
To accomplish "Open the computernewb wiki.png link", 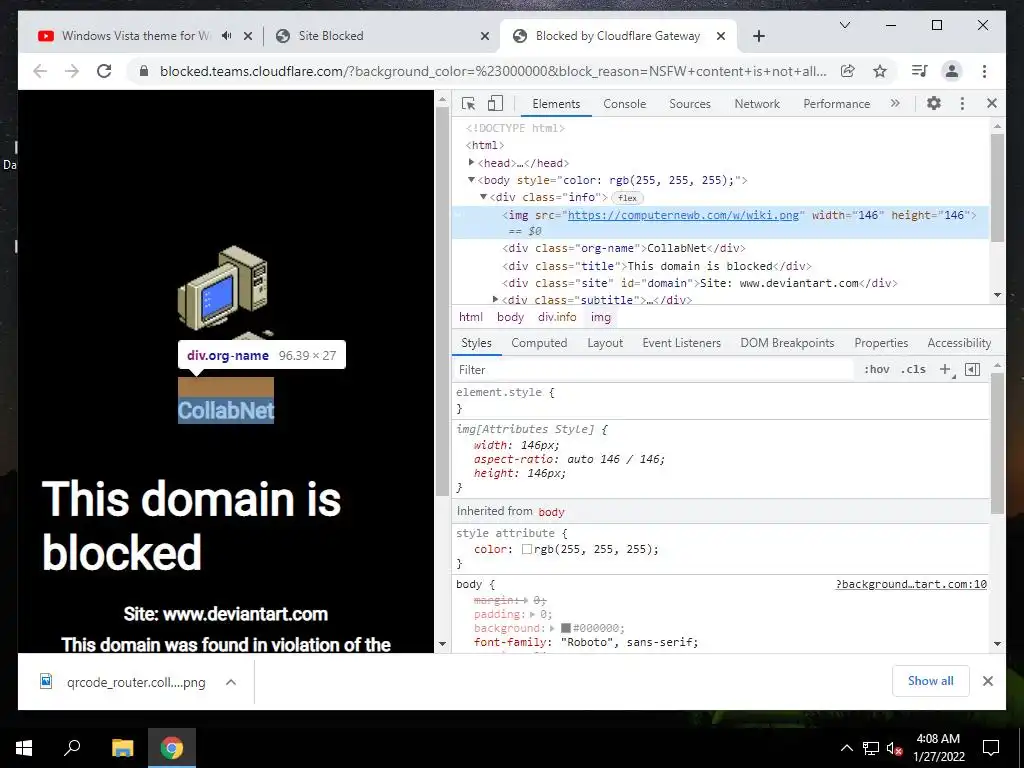I will (x=683, y=215).
